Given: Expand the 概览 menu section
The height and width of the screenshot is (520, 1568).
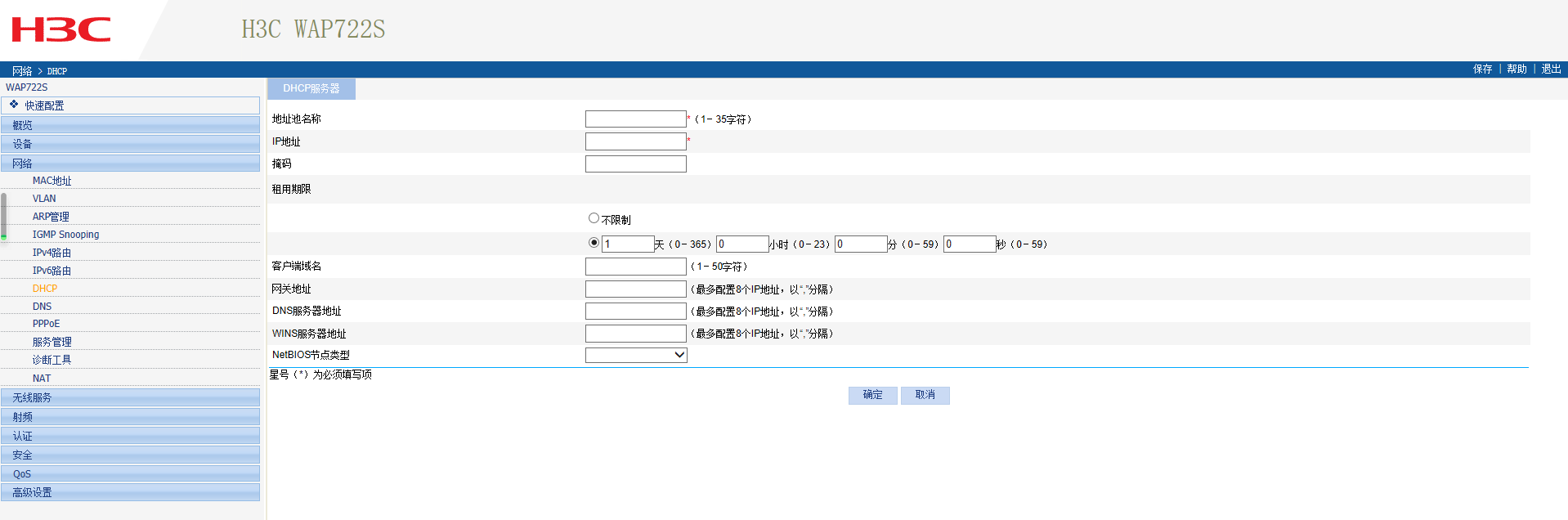Looking at the screenshot, I should [x=131, y=125].
